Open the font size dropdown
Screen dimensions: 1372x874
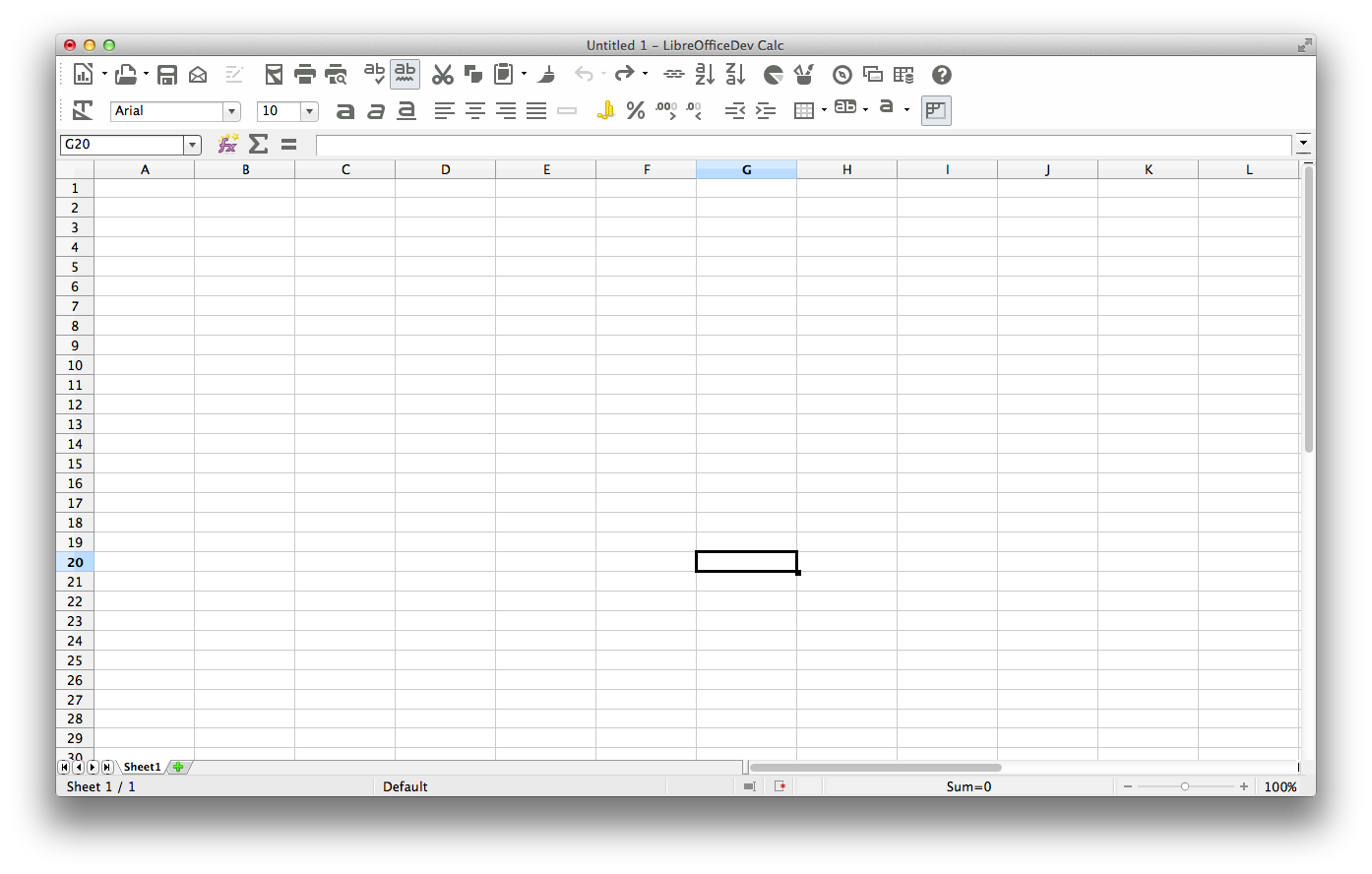309,112
